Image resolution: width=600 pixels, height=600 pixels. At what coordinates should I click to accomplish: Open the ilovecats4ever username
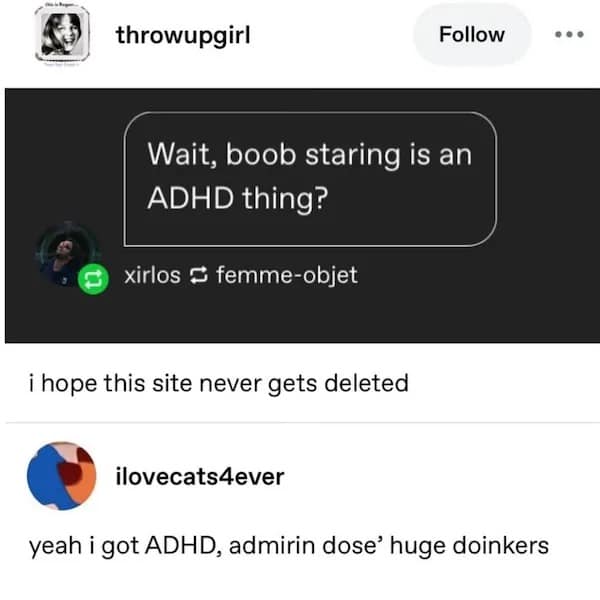[200, 477]
